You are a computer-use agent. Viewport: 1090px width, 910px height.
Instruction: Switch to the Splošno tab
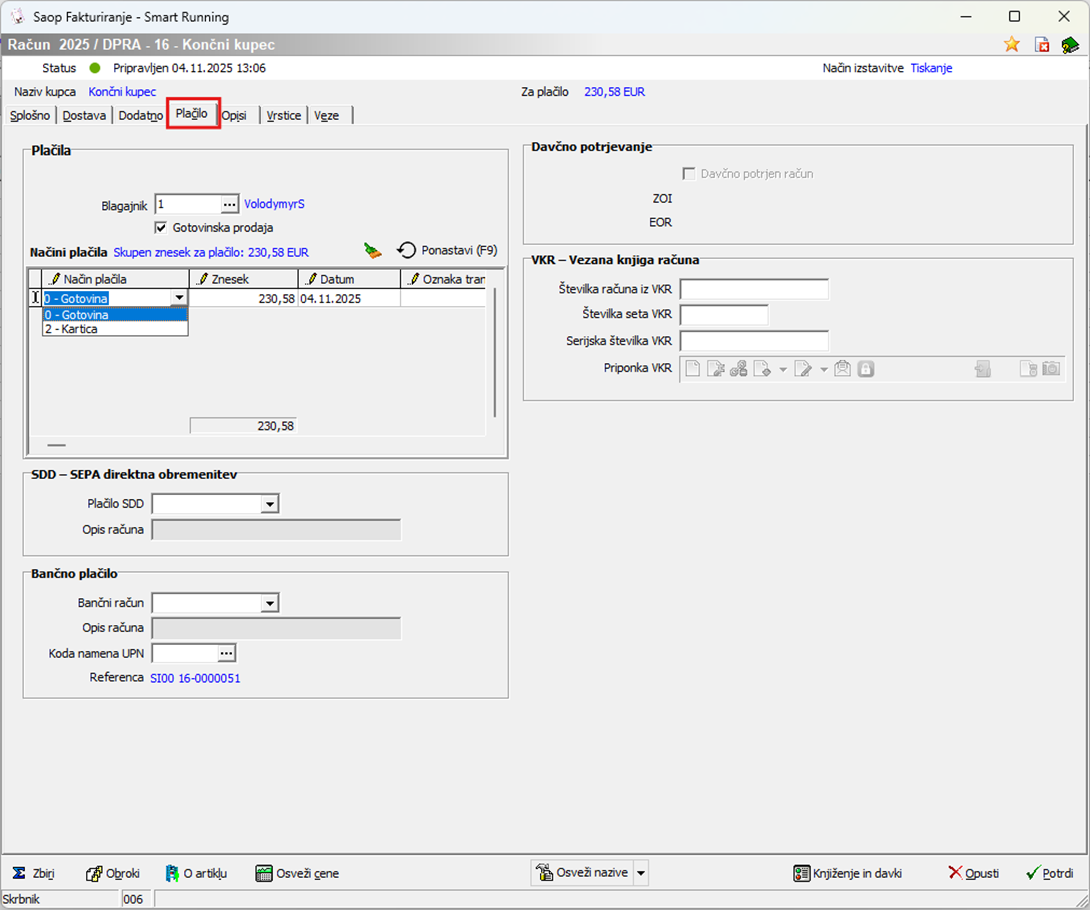pos(30,115)
